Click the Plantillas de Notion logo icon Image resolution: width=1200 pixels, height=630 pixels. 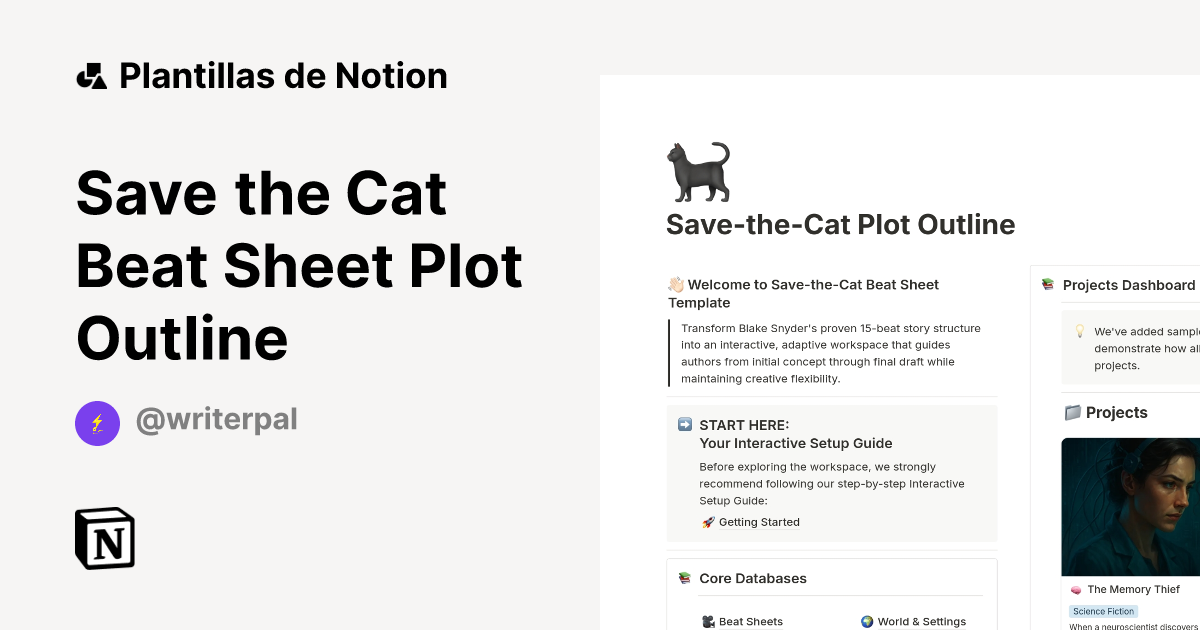pyautogui.click(x=91, y=75)
